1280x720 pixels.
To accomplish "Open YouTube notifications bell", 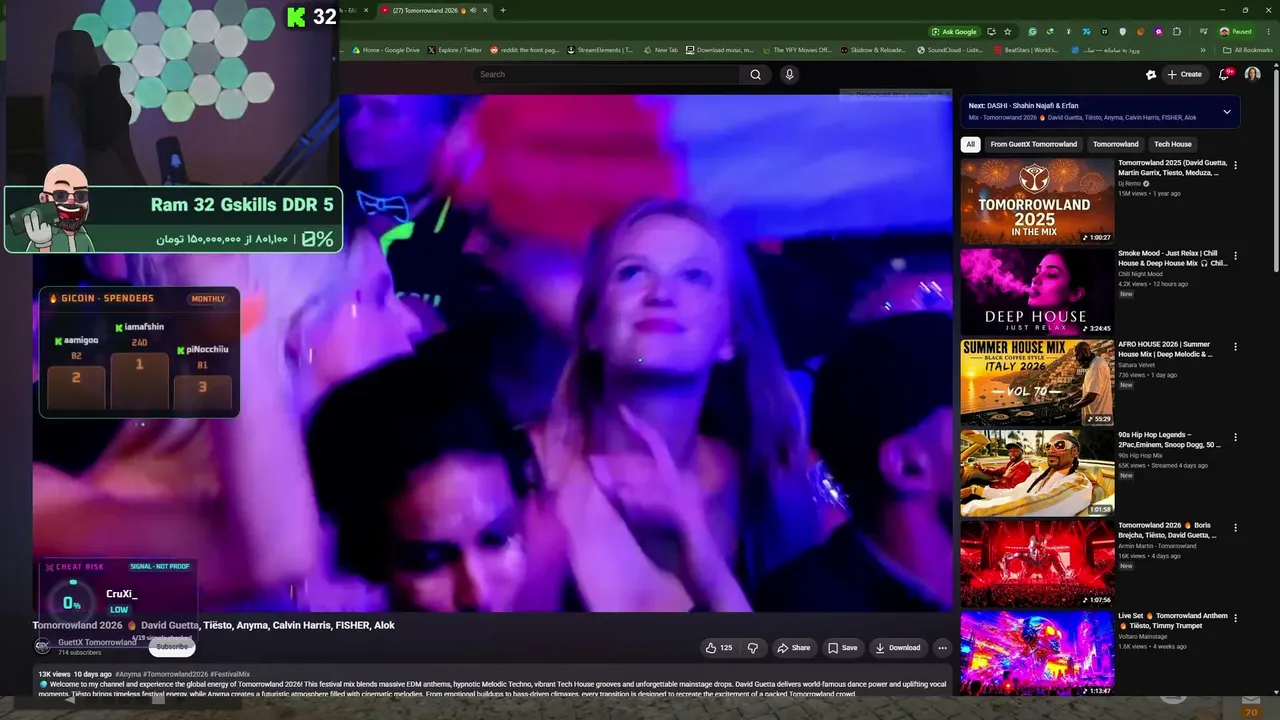I will tap(1224, 74).
